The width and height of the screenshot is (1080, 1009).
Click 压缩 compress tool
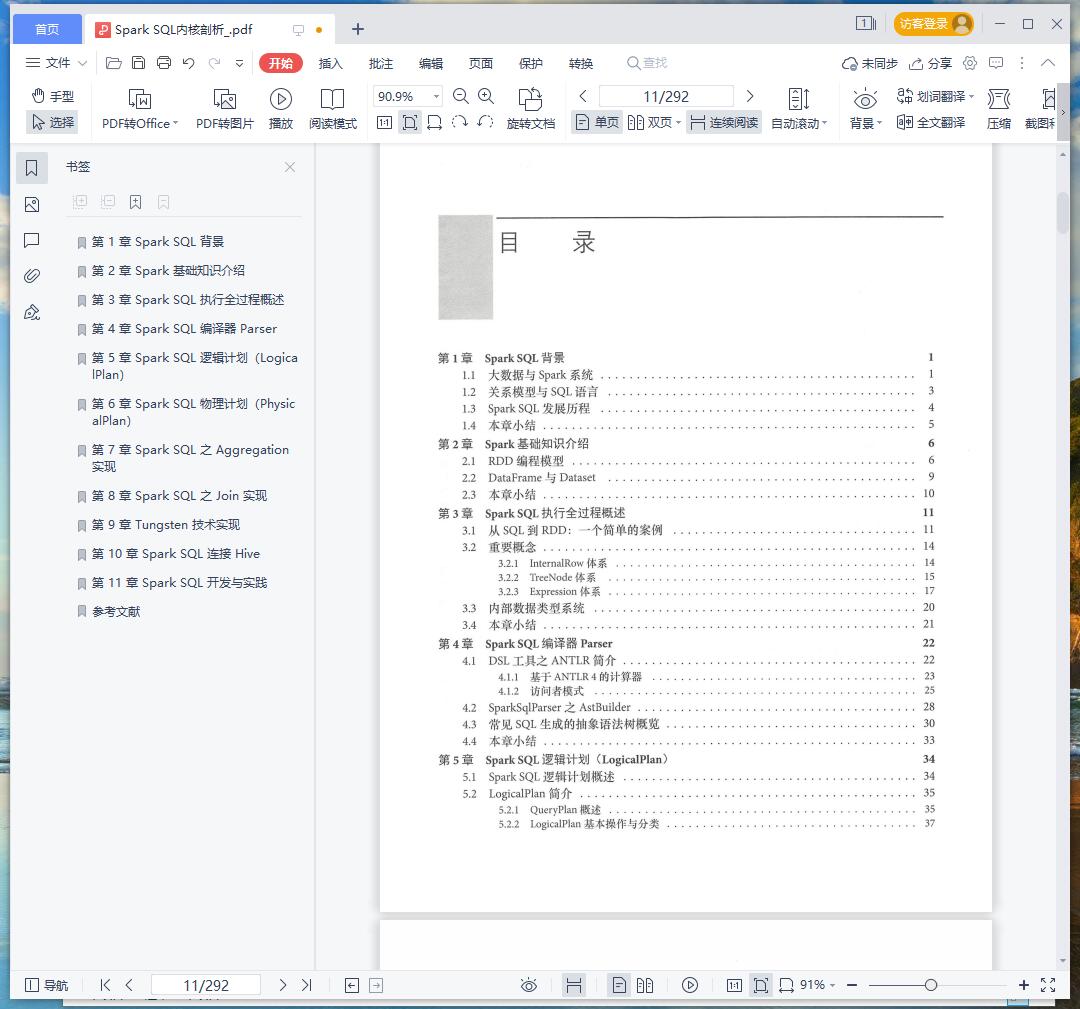999,109
